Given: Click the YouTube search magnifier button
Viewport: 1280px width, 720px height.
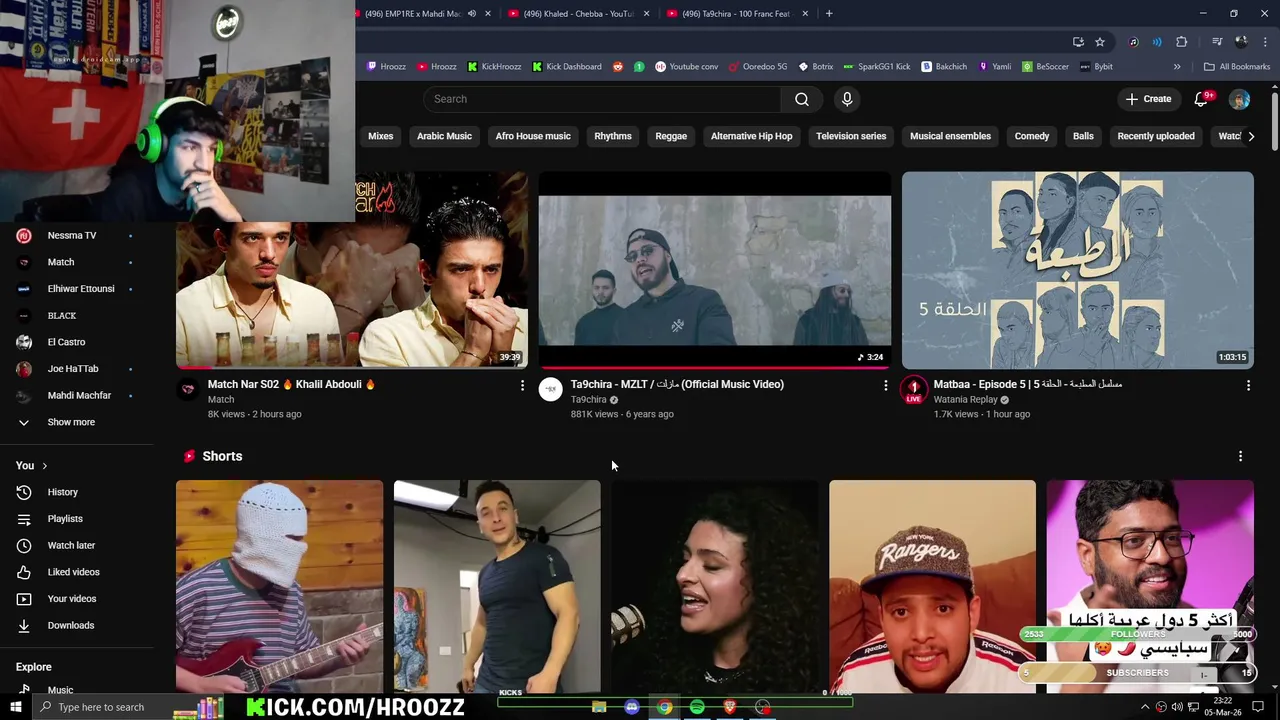Looking at the screenshot, I should tap(802, 99).
